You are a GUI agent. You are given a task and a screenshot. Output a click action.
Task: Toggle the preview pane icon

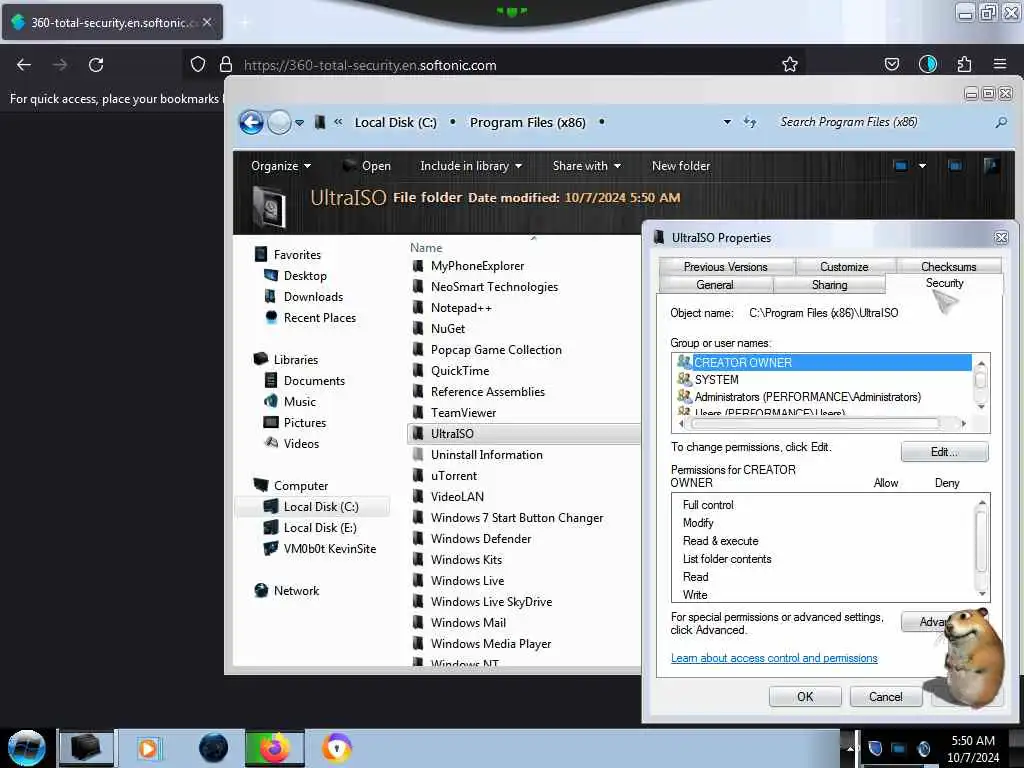click(x=955, y=166)
